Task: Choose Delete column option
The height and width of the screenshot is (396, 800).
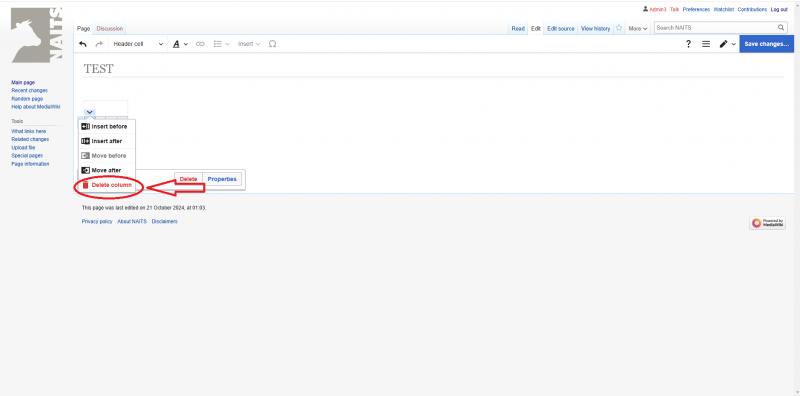Action: point(107,185)
